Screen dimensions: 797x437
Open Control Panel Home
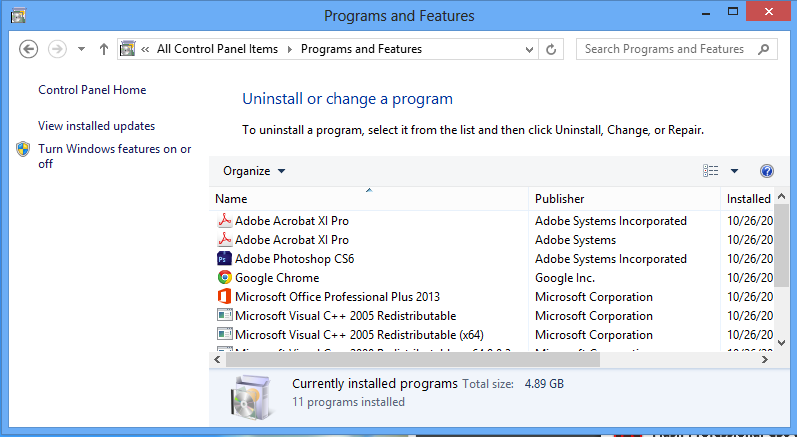[x=92, y=90]
